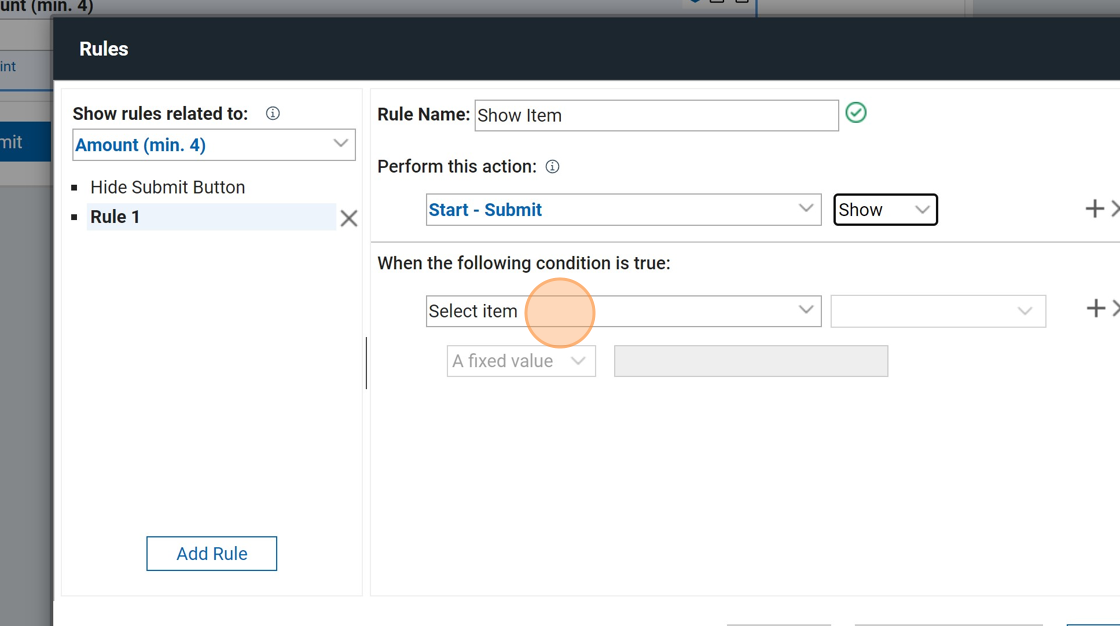Expand the Start - Submit item dropdown
This screenshot has height=626, width=1120.
623,210
